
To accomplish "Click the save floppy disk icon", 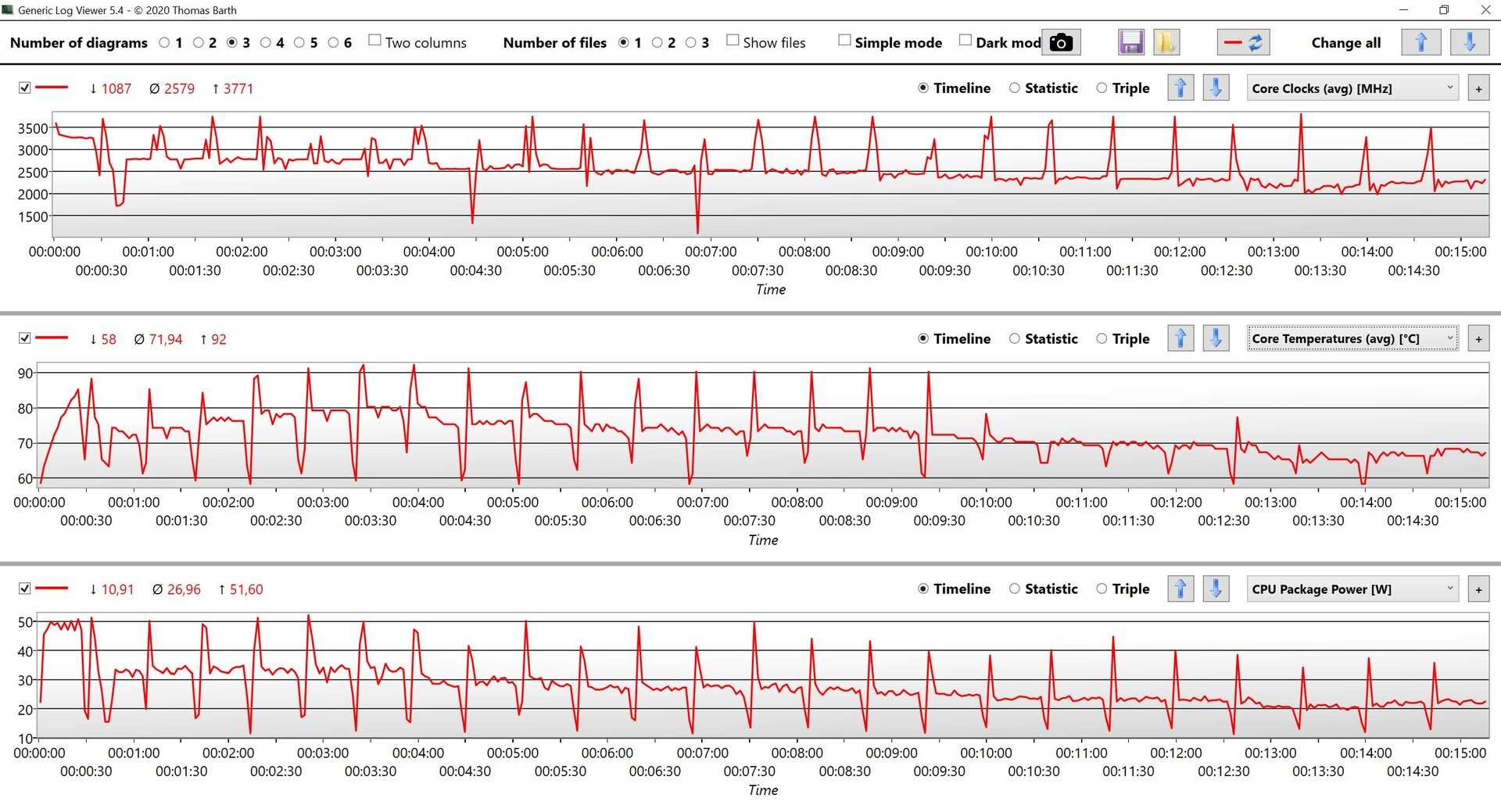I will point(1130,42).
